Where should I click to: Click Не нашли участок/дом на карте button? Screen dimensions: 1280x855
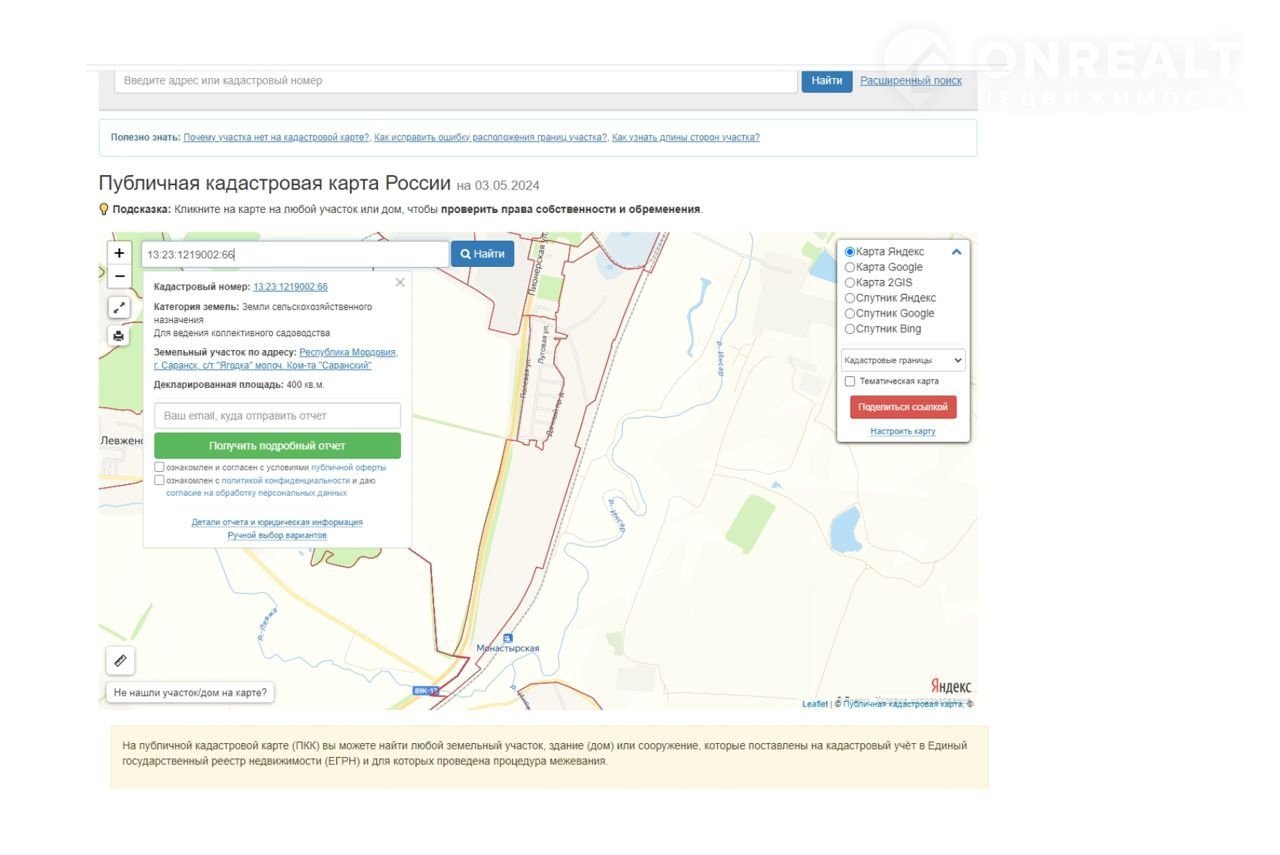point(190,692)
